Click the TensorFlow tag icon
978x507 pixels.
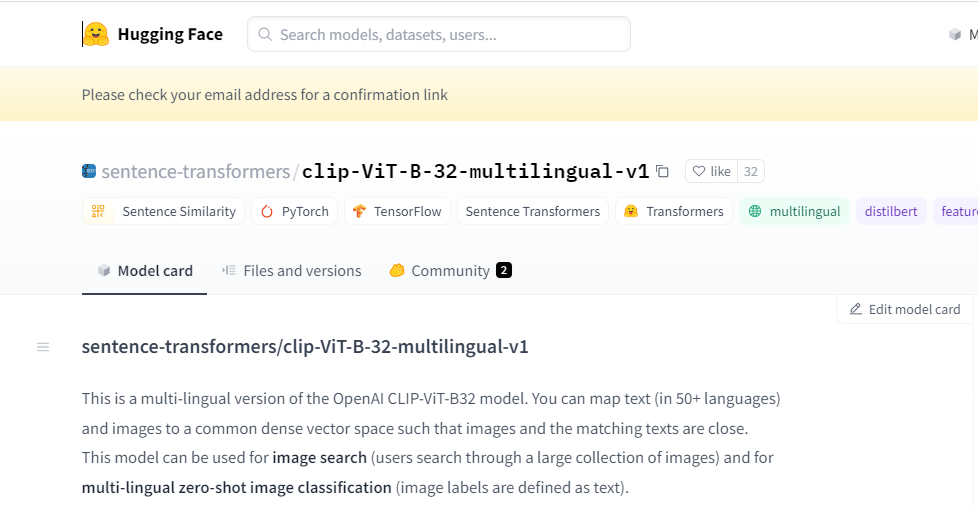tap(360, 211)
